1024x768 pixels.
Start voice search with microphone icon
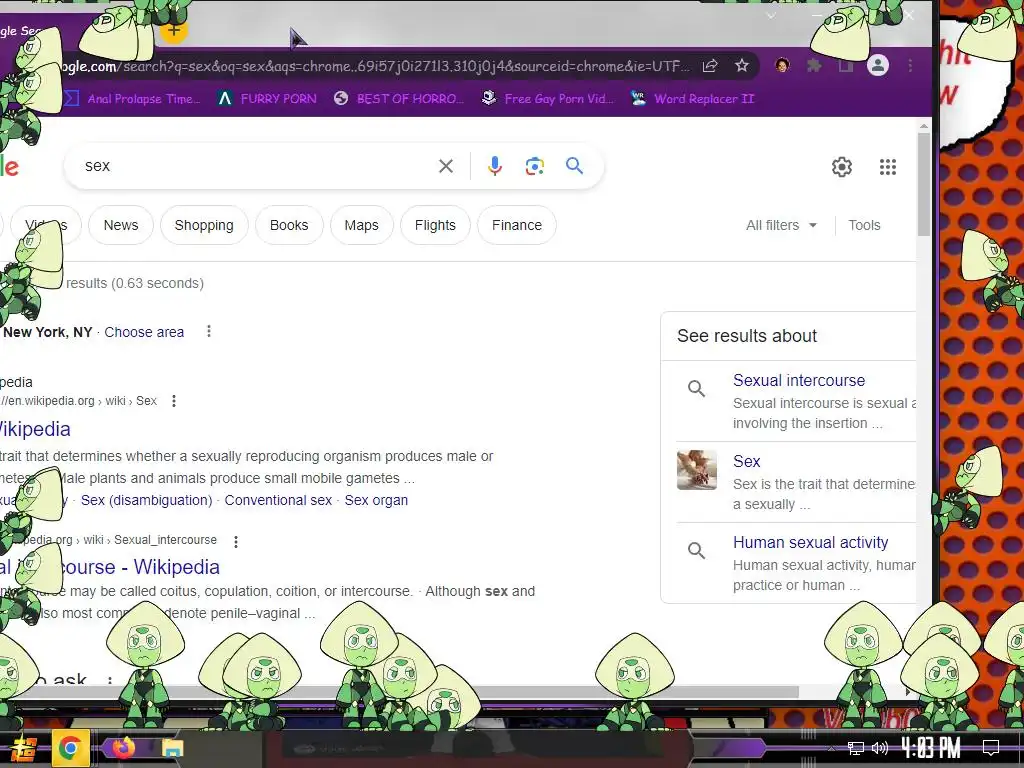pos(495,167)
